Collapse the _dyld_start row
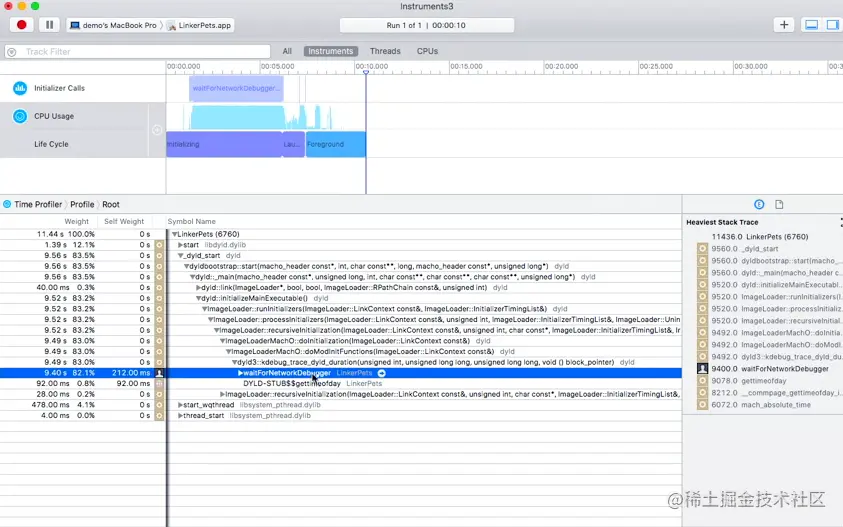This screenshot has width=843, height=527. pyautogui.click(x=181, y=256)
